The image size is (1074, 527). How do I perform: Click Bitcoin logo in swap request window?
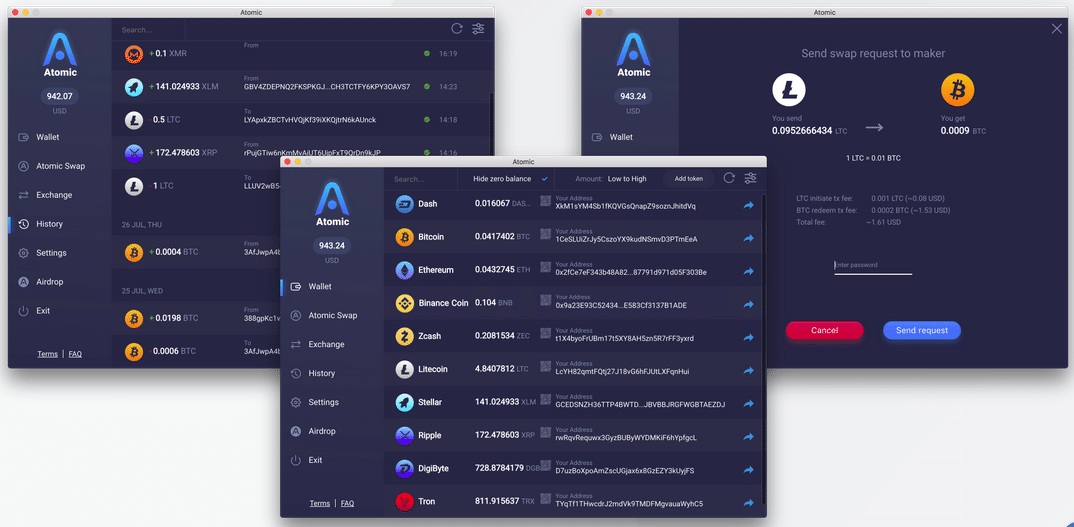958,90
